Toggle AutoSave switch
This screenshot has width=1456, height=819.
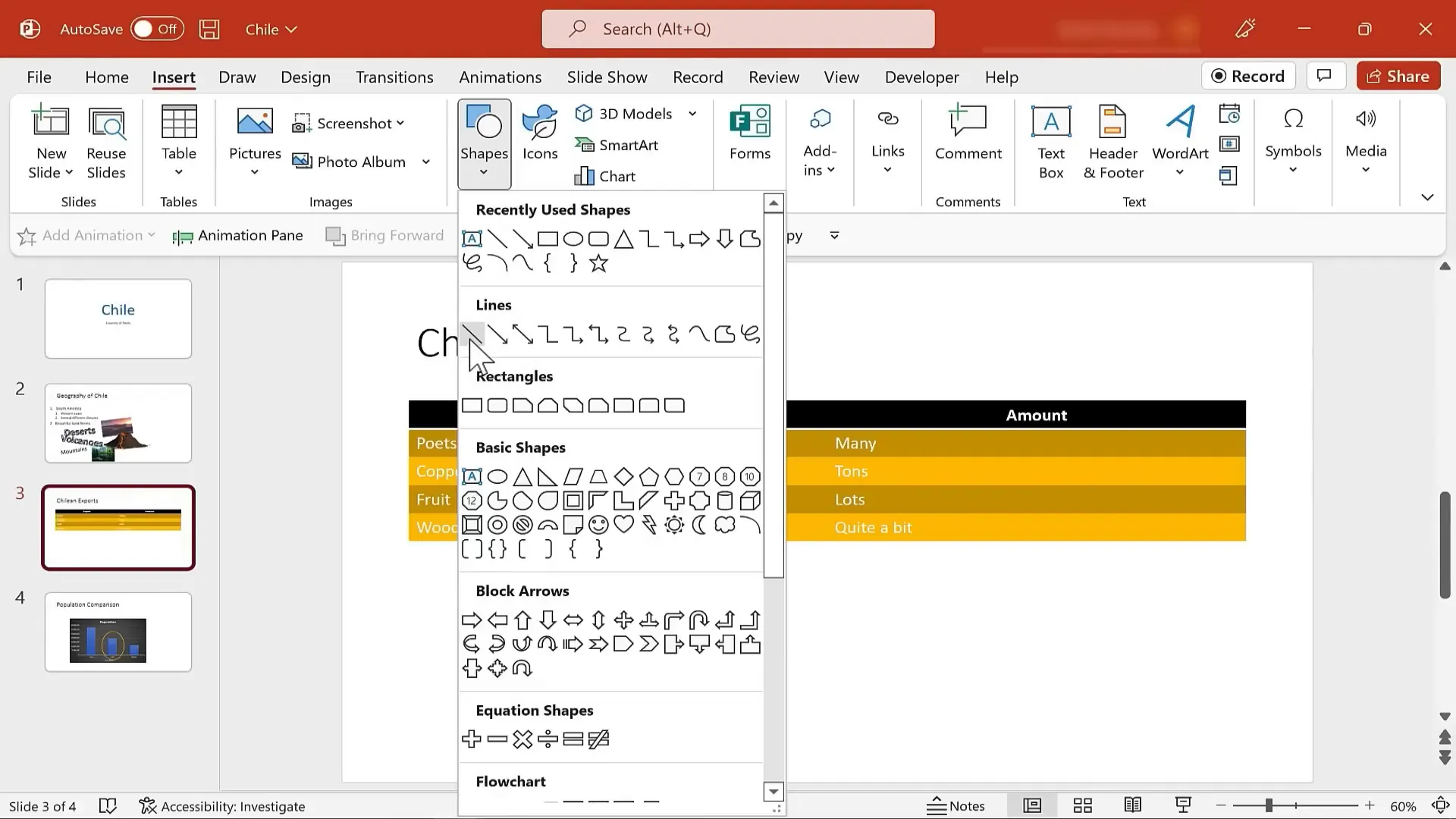(x=157, y=29)
